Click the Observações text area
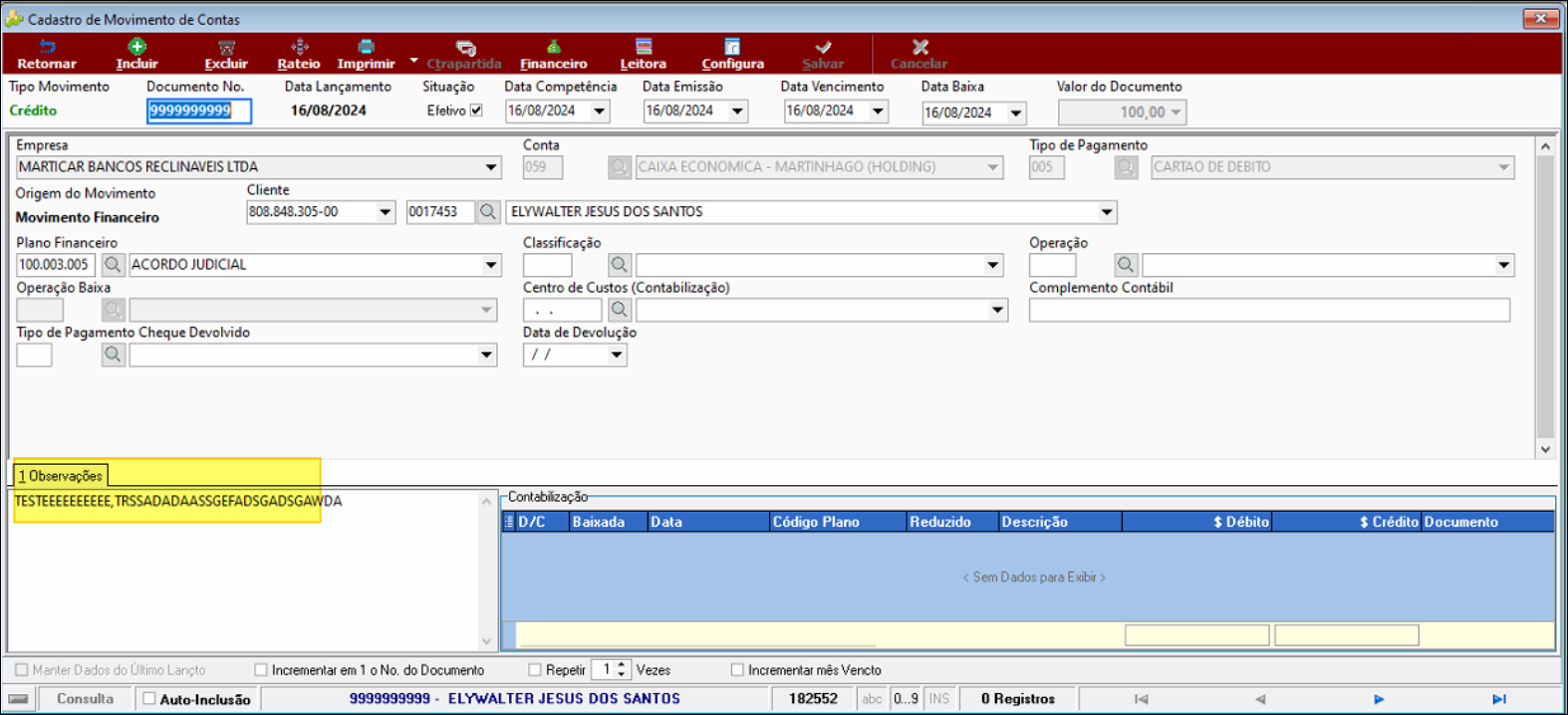The image size is (1568, 715). click(244, 570)
